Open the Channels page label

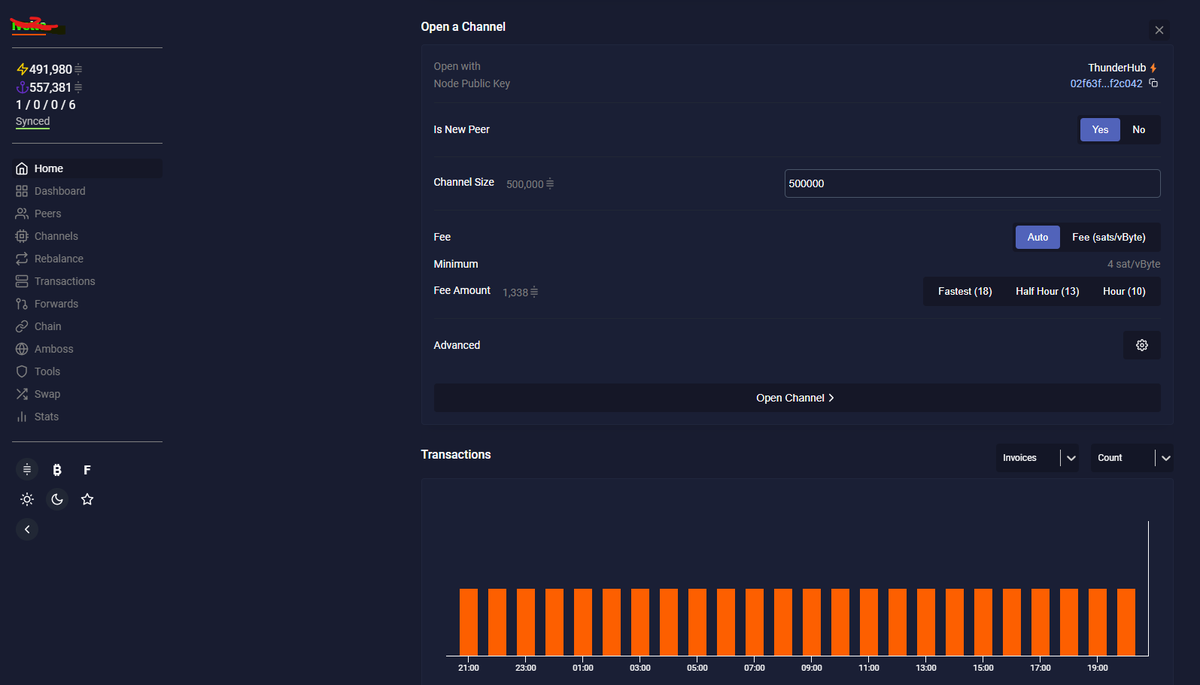coord(56,236)
